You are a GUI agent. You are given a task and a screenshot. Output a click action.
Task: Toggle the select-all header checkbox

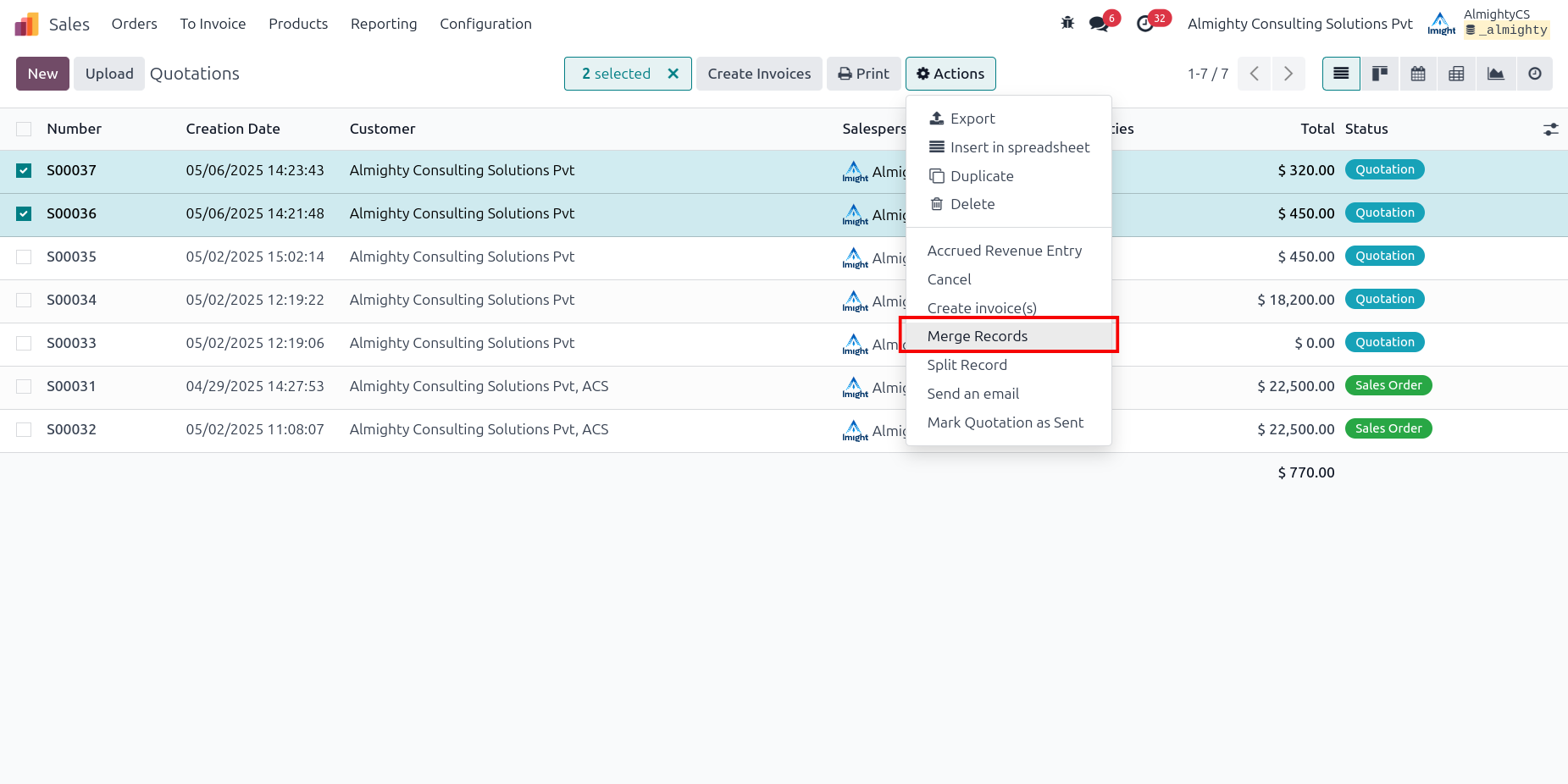(24, 130)
